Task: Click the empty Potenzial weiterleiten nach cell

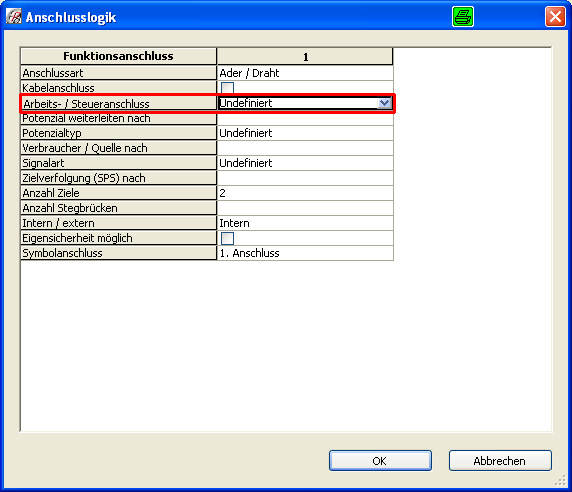Action: pyautogui.click(x=305, y=119)
